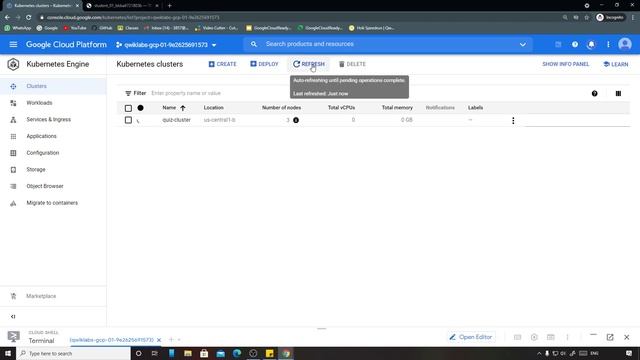Select Storage in the sidebar

53,169
